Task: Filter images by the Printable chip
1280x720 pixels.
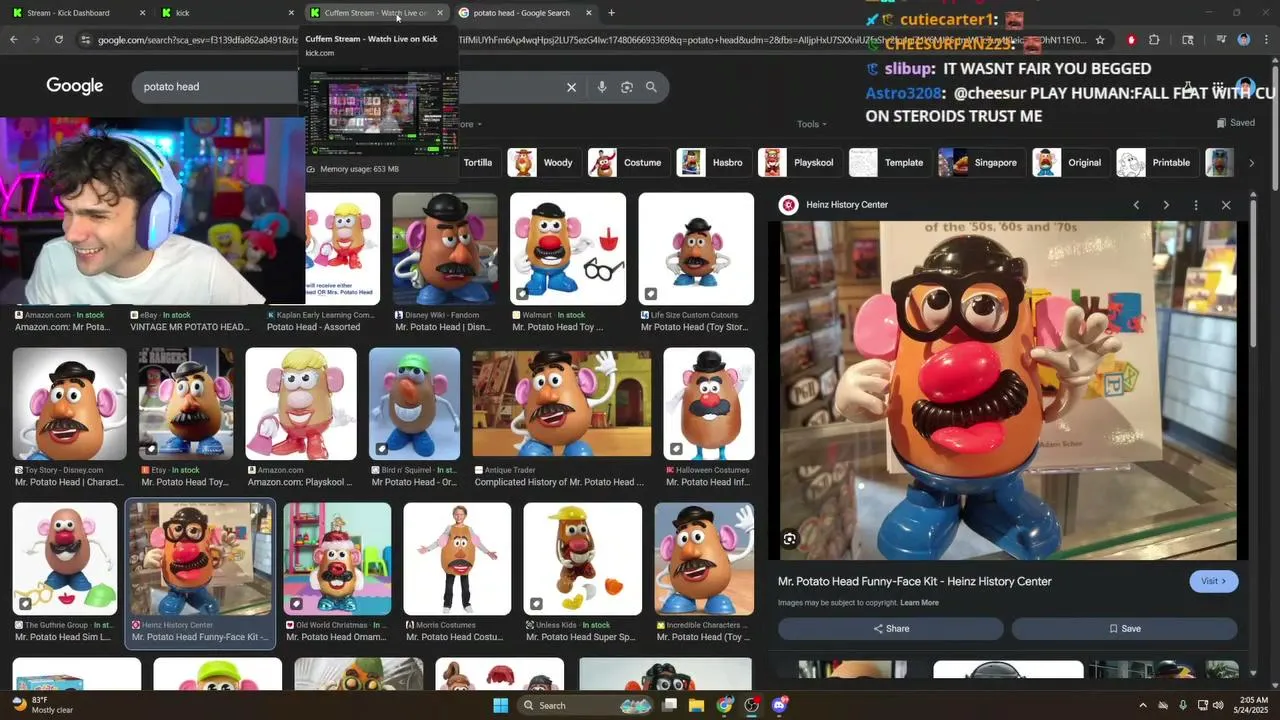Action: click(x=1157, y=163)
